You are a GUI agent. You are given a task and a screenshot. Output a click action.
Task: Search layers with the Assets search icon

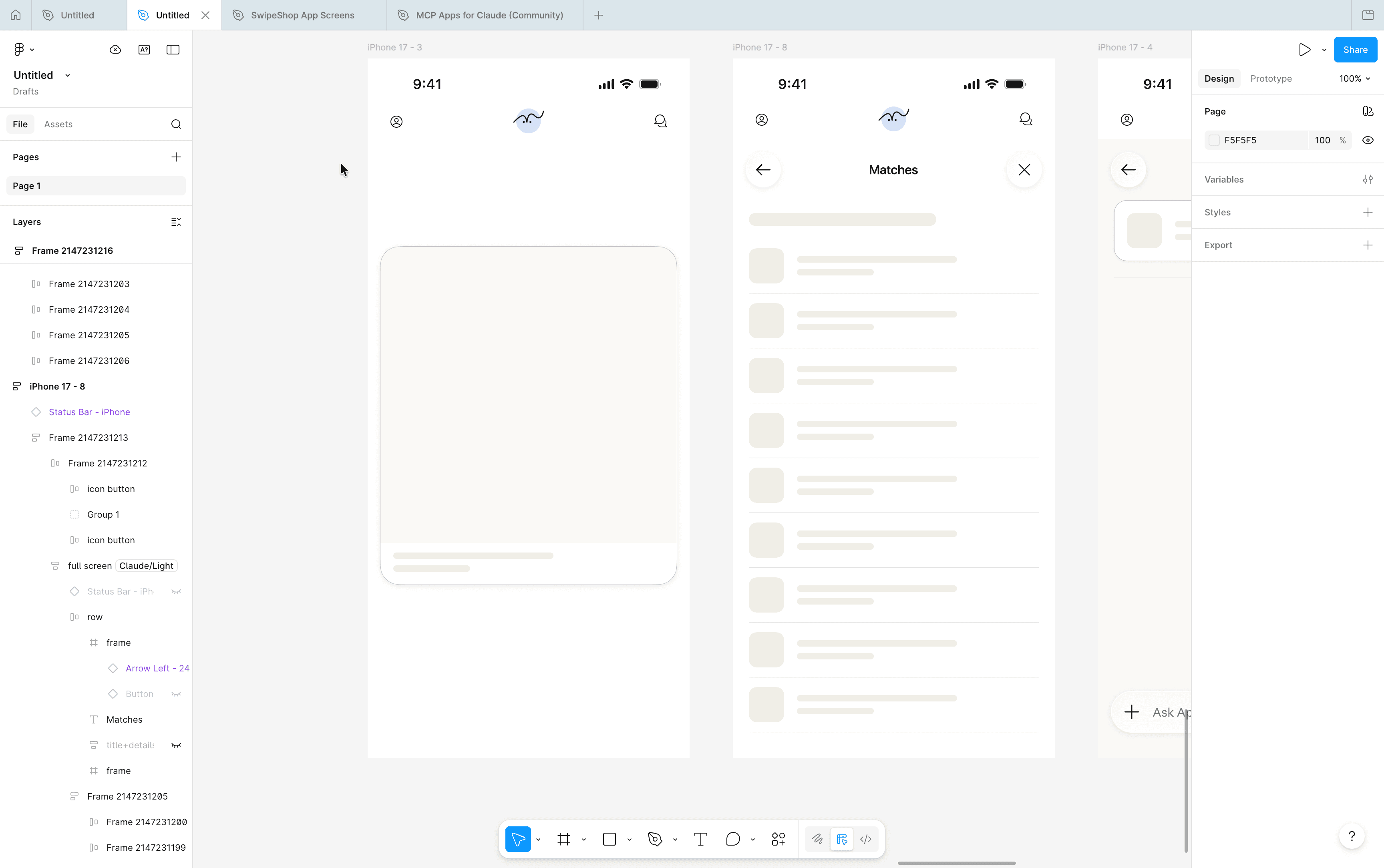pos(176,124)
